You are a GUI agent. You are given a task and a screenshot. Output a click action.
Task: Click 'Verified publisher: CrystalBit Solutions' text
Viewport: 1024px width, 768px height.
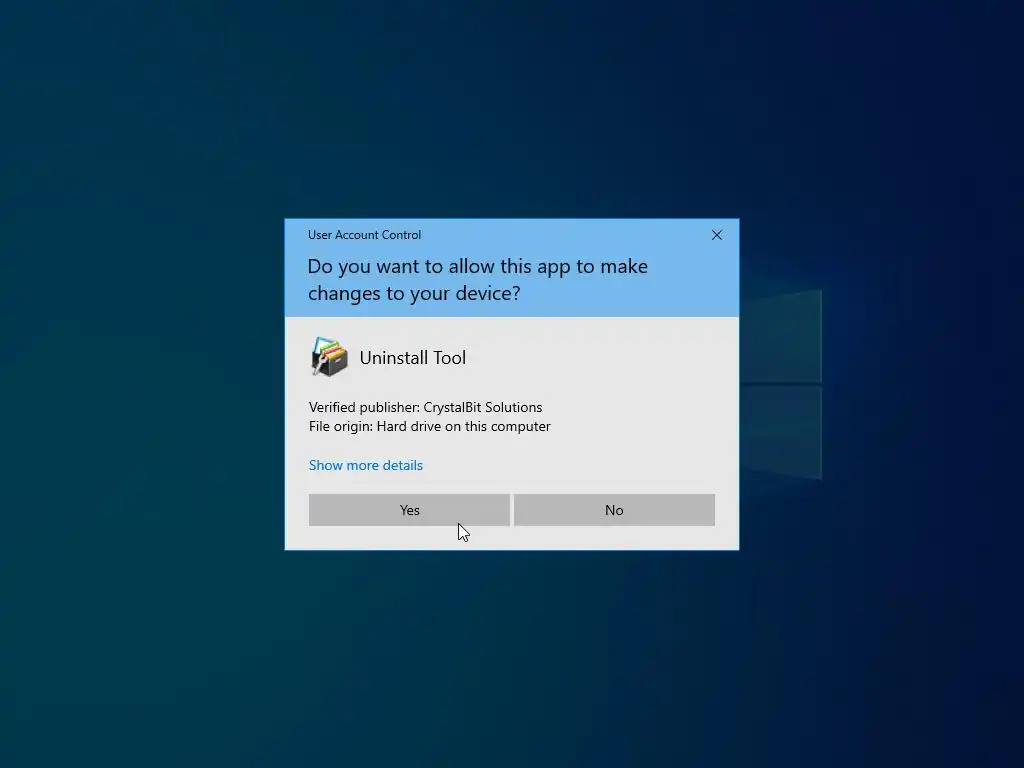pos(425,407)
